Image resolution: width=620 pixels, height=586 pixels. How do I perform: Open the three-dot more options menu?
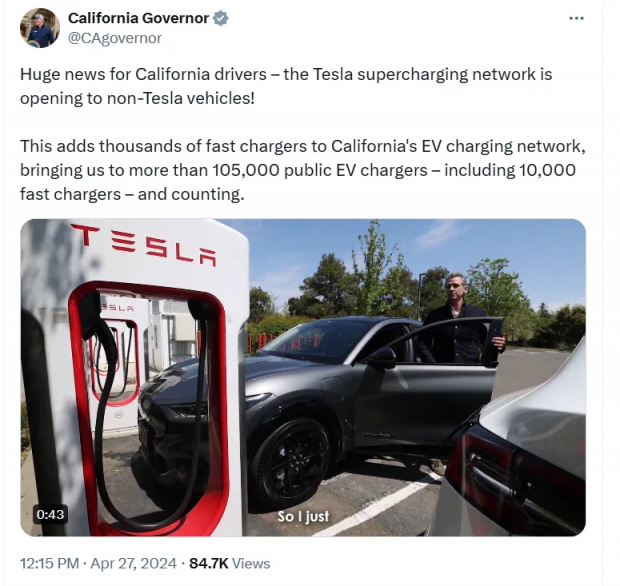click(577, 18)
